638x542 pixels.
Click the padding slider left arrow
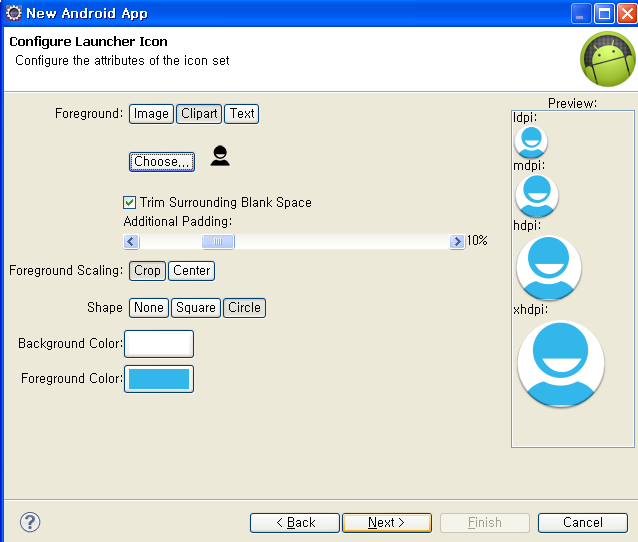pos(131,241)
